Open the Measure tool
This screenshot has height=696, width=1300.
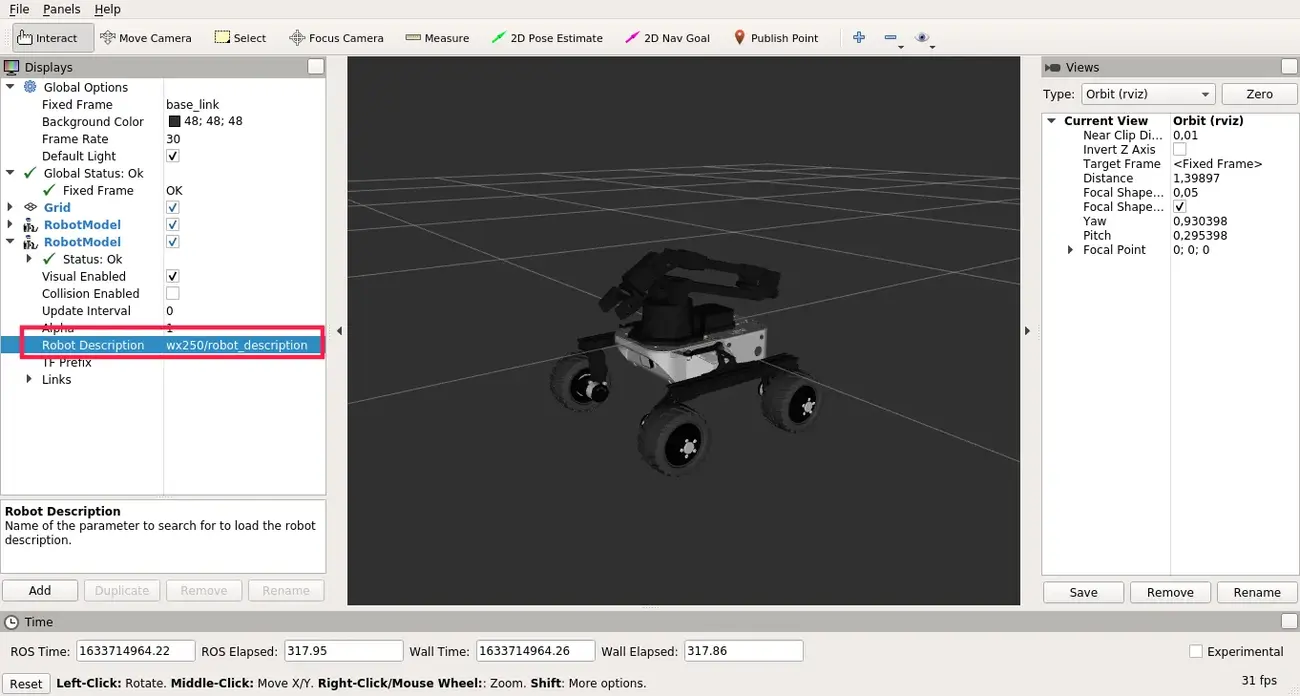(x=437, y=37)
